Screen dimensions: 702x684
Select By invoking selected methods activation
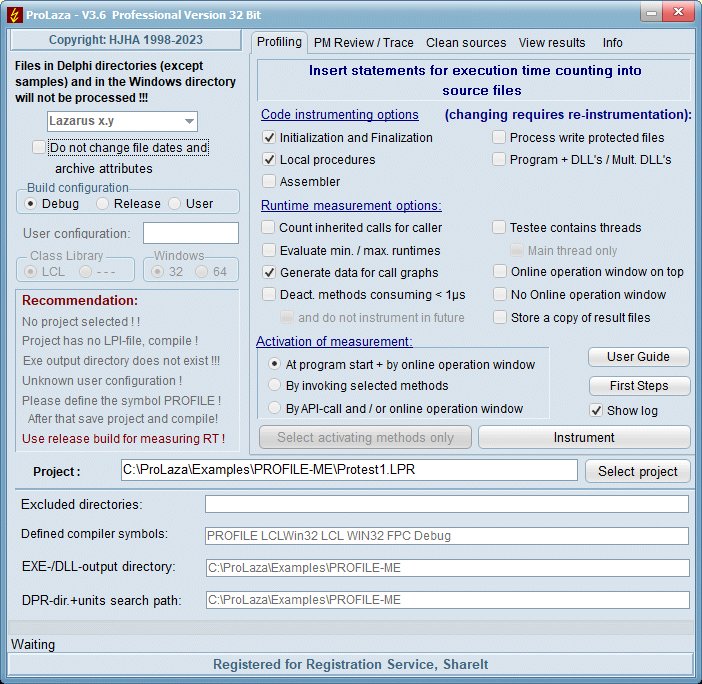(275, 386)
